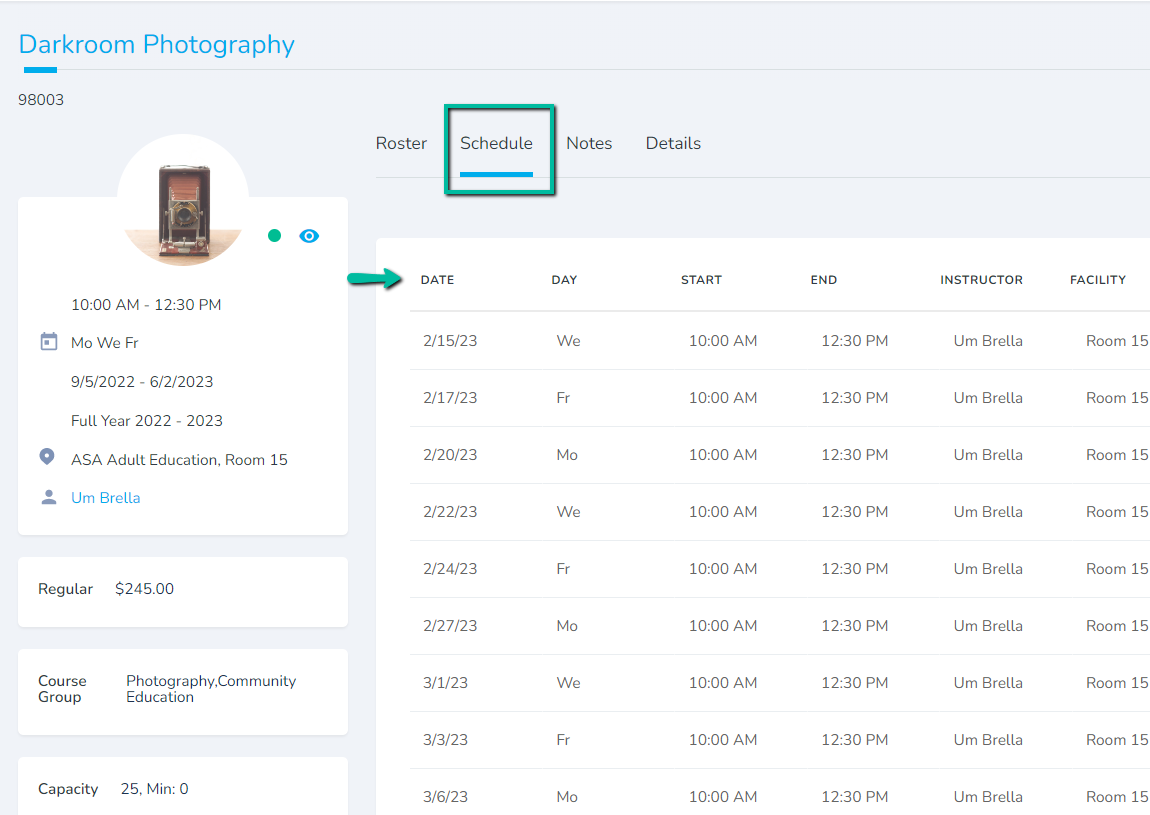This screenshot has width=1150, height=815.
Task: Click the 9/5/2022 - 6/2/2023 date range
Action: click(142, 381)
